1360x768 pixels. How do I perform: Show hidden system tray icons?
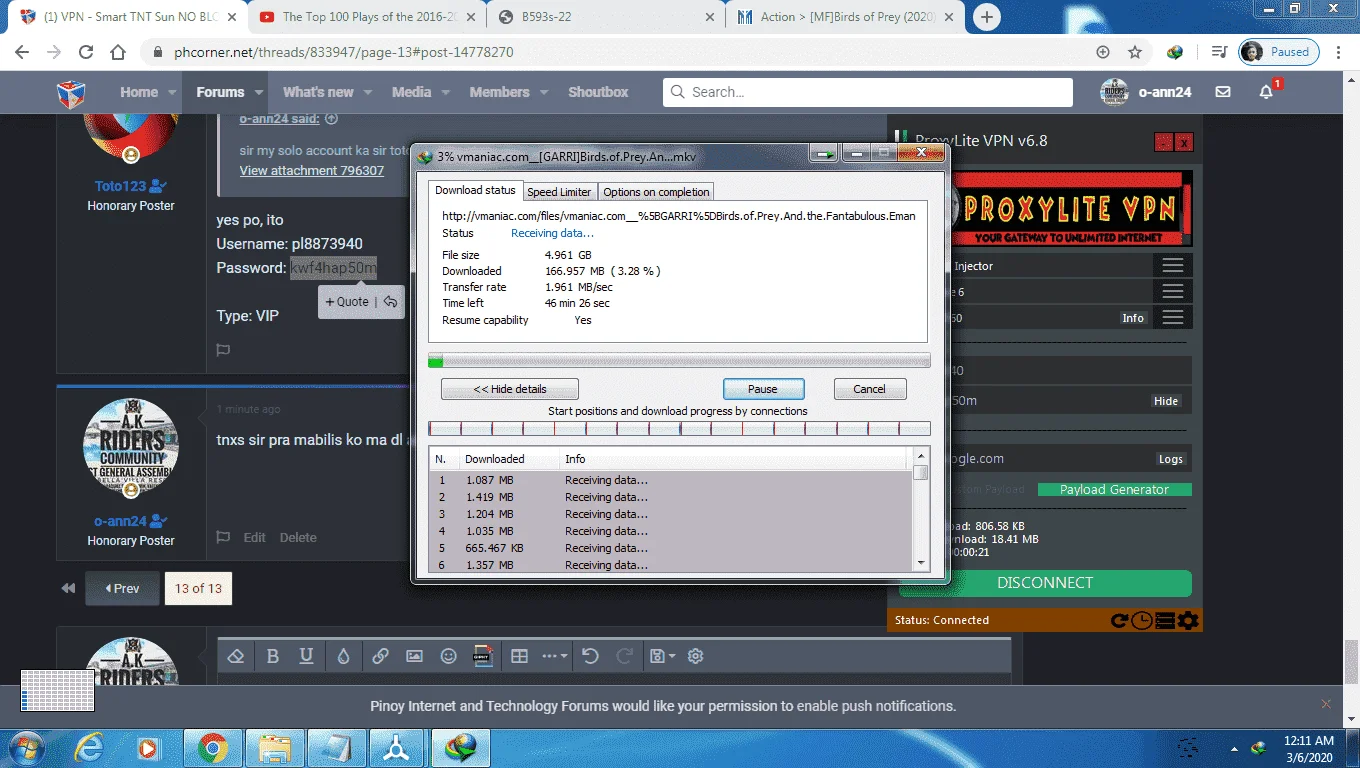(x=1233, y=748)
